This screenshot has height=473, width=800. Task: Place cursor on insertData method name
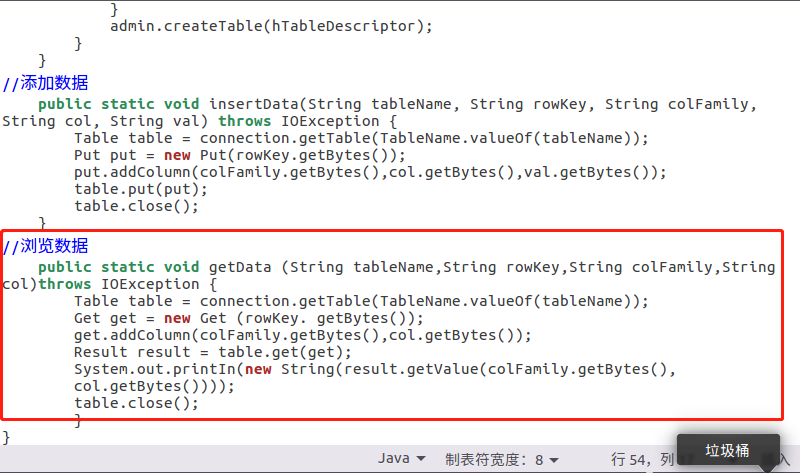(x=254, y=104)
